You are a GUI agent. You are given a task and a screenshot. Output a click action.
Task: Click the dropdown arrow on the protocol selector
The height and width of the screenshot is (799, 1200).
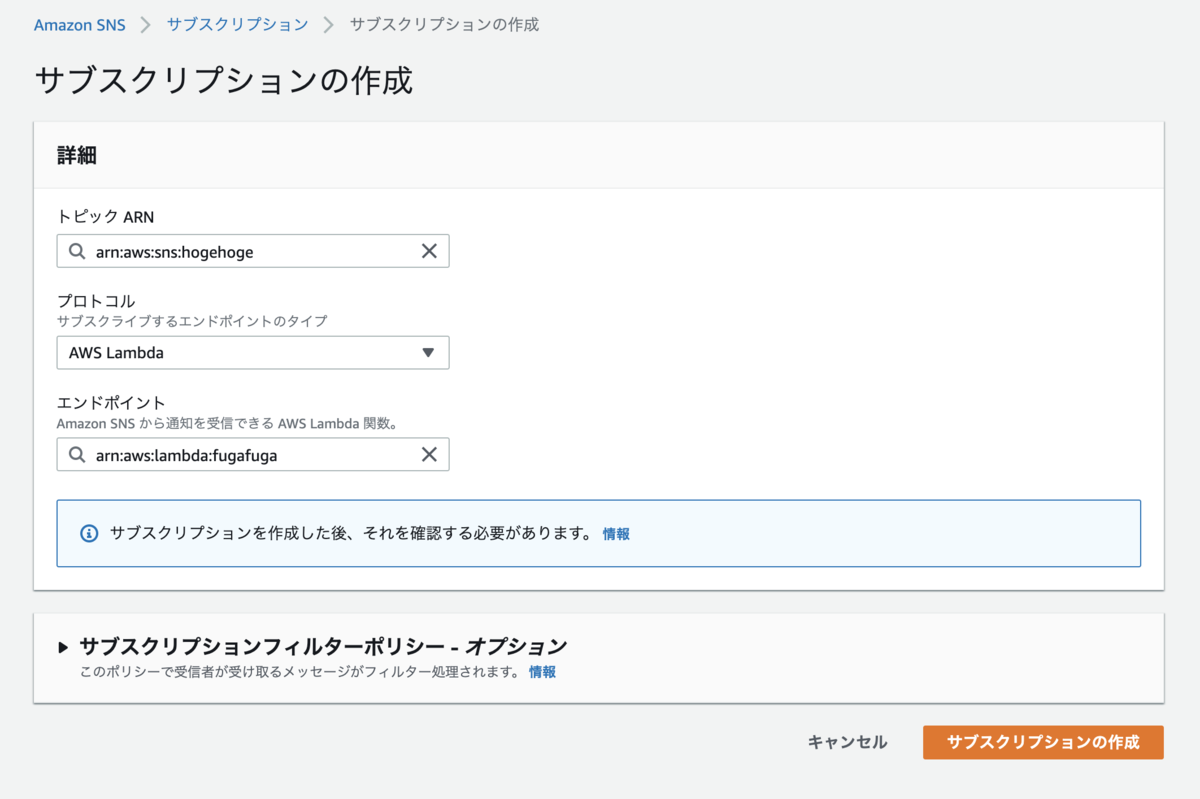pyautogui.click(x=429, y=352)
